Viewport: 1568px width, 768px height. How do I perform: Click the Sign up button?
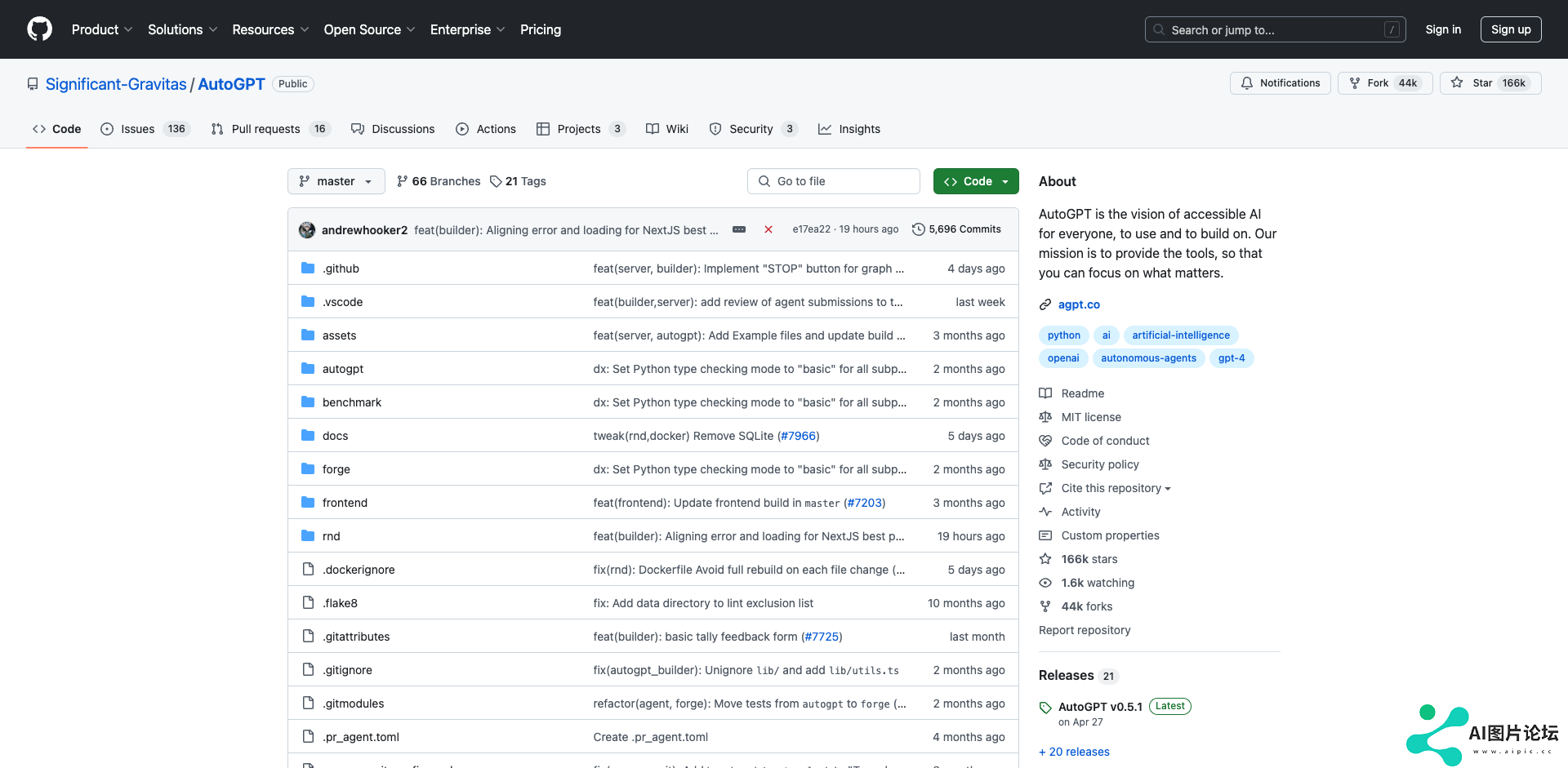pyautogui.click(x=1511, y=29)
